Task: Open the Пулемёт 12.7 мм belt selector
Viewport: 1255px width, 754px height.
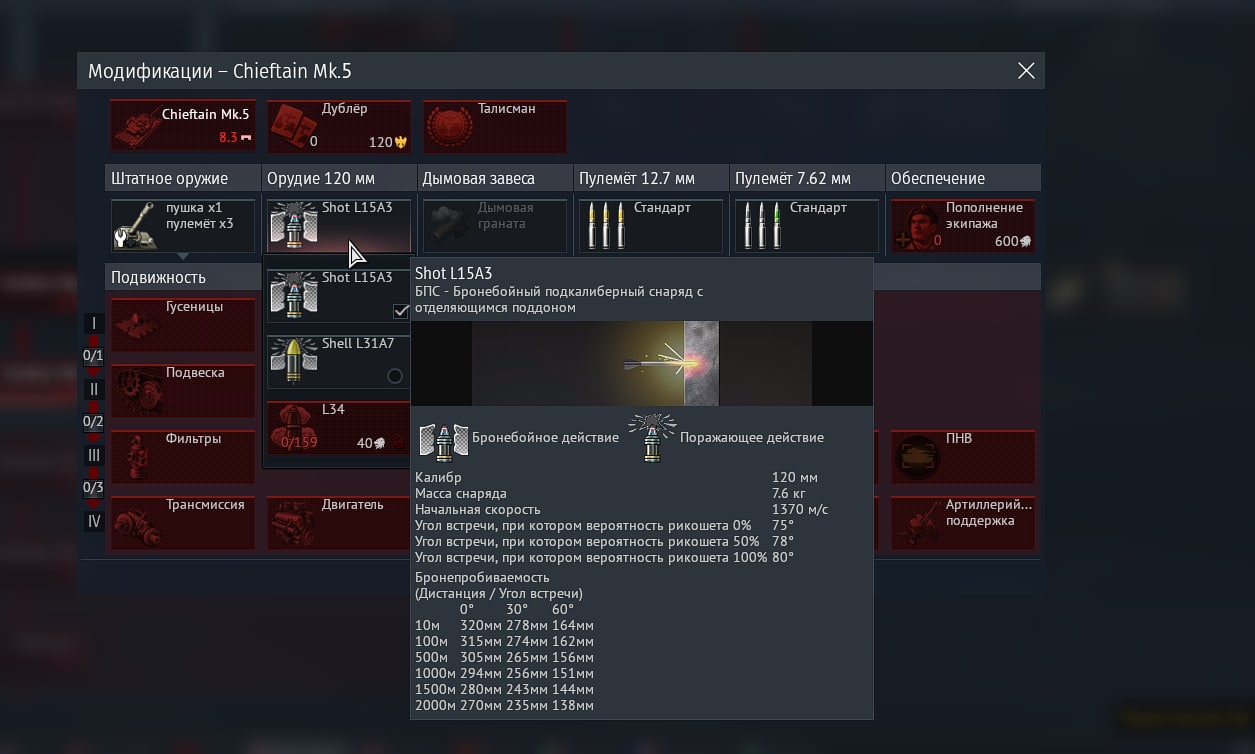Action: pos(651,225)
